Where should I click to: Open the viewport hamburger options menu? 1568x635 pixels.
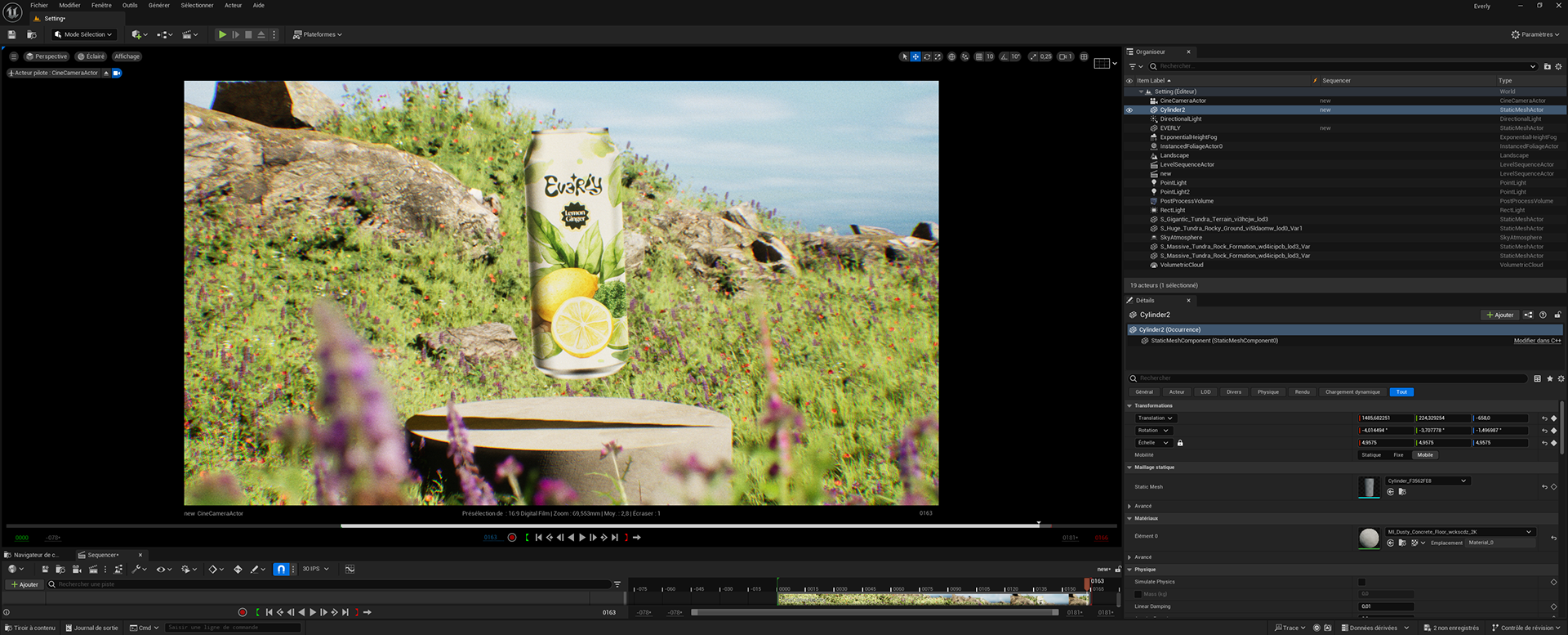[x=14, y=56]
